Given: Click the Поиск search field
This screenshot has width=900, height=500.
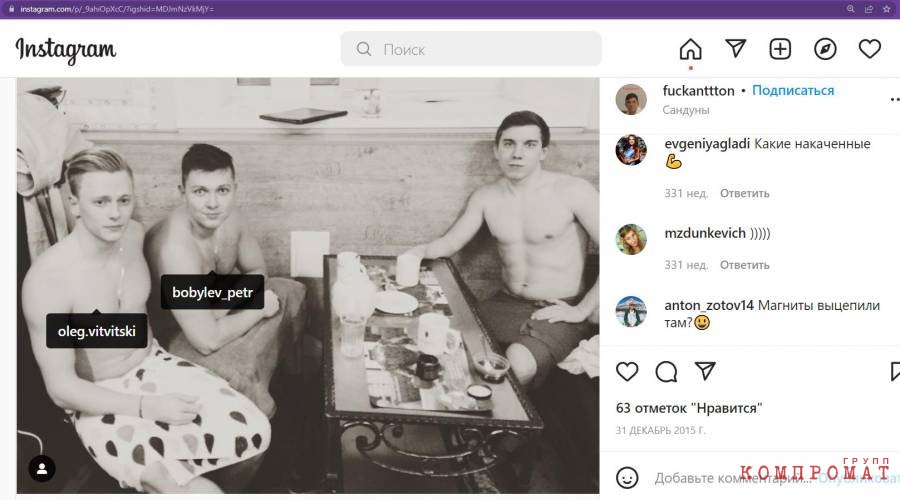Looking at the screenshot, I should (x=471, y=49).
